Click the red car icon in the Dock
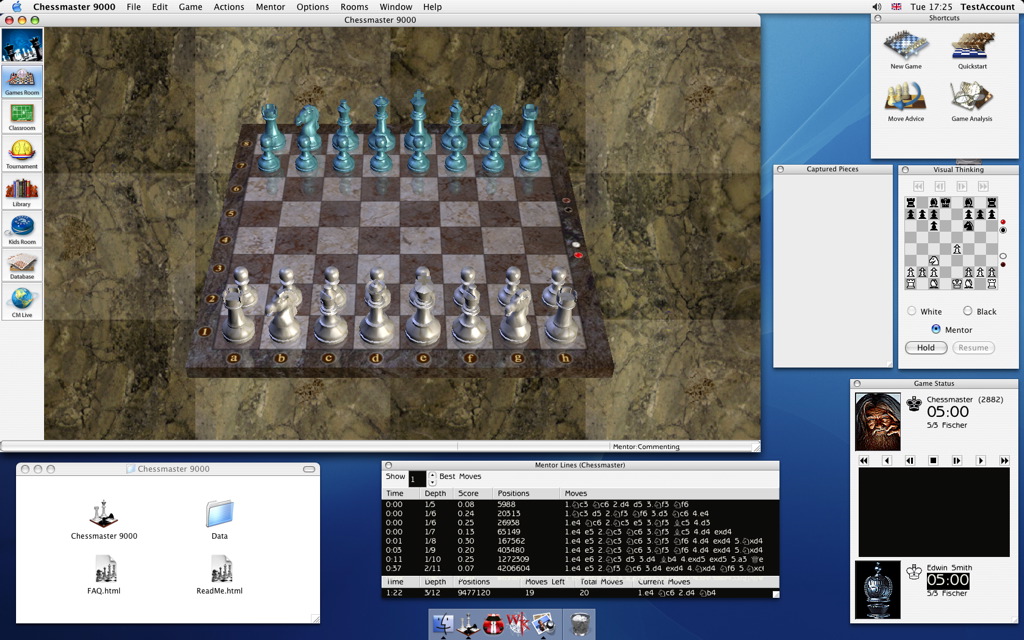This screenshot has width=1024, height=640. pos(493,624)
